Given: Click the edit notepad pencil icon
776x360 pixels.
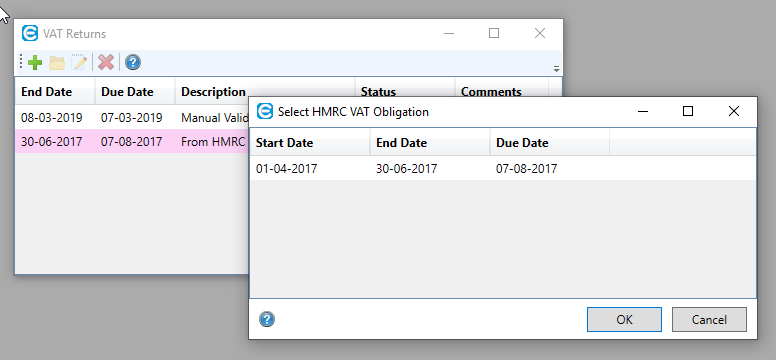Looking at the screenshot, I should coord(80,62).
